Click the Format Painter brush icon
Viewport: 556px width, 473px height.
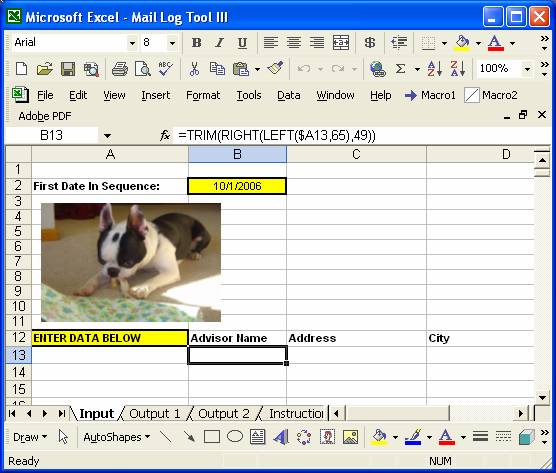click(276, 68)
